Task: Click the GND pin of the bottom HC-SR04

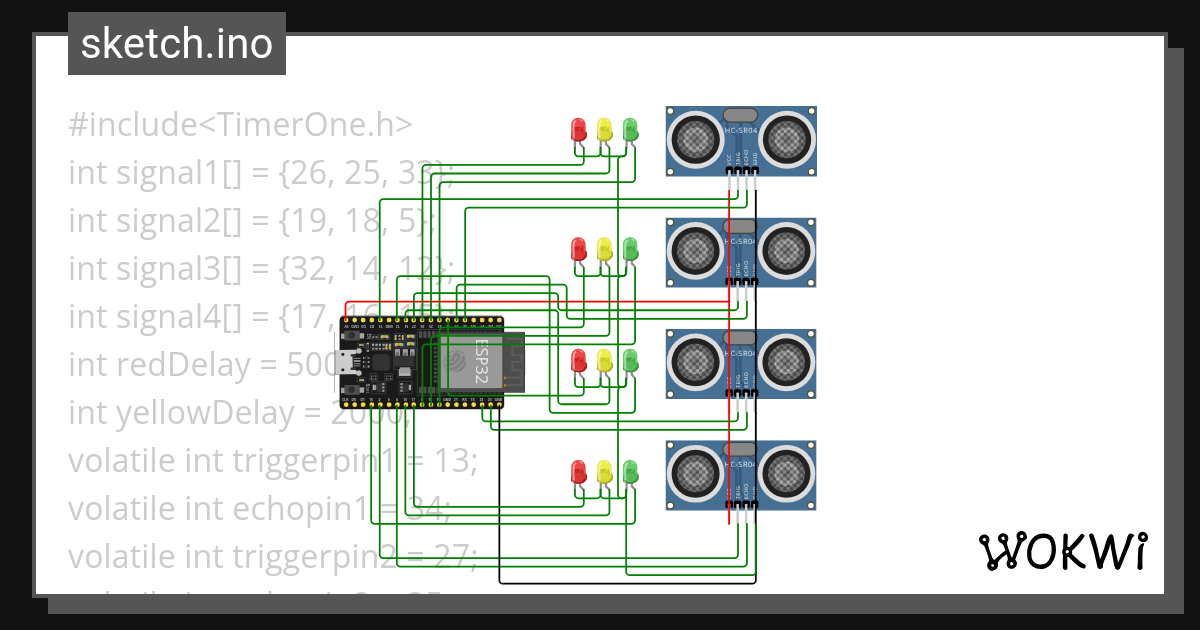Action: tap(754, 503)
